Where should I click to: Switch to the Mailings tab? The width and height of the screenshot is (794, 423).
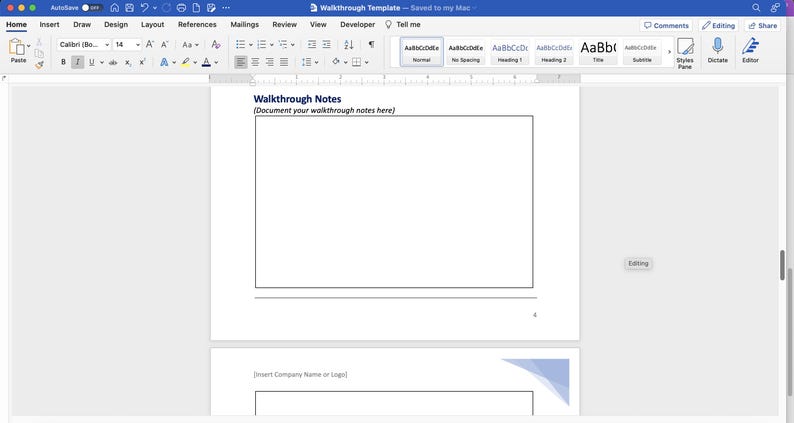click(245, 24)
